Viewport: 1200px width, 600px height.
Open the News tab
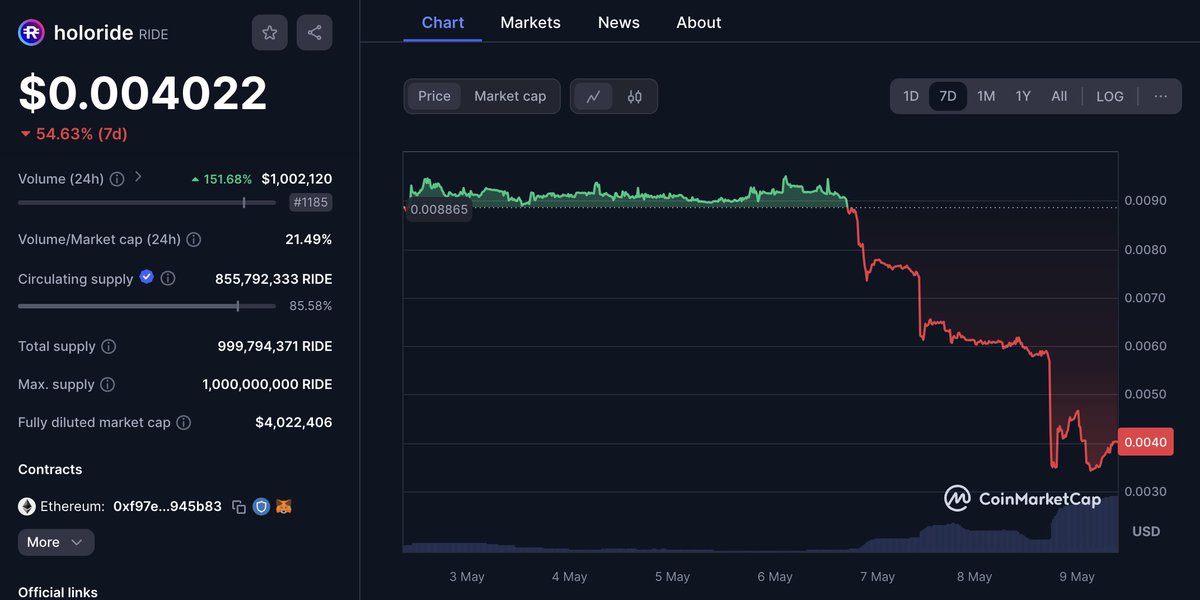tap(618, 22)
